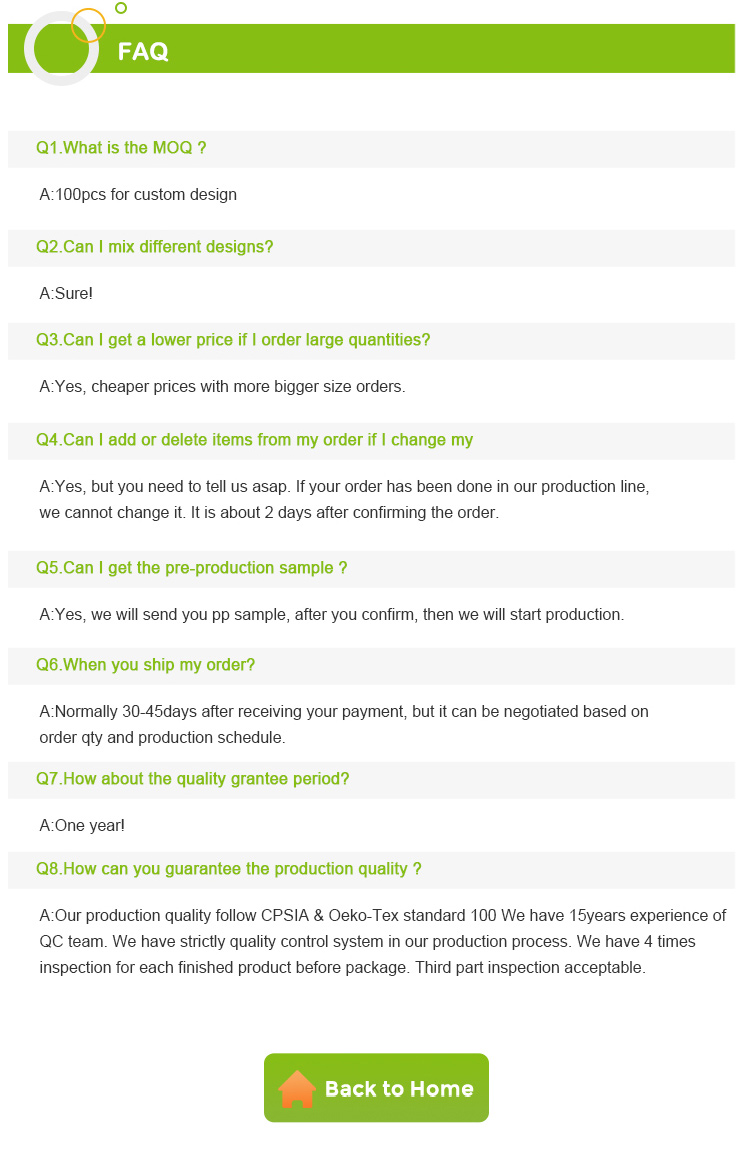Expand Q2 Can I mix different designs
Screen dimensions: 750x1157
[x=155, y=247]
